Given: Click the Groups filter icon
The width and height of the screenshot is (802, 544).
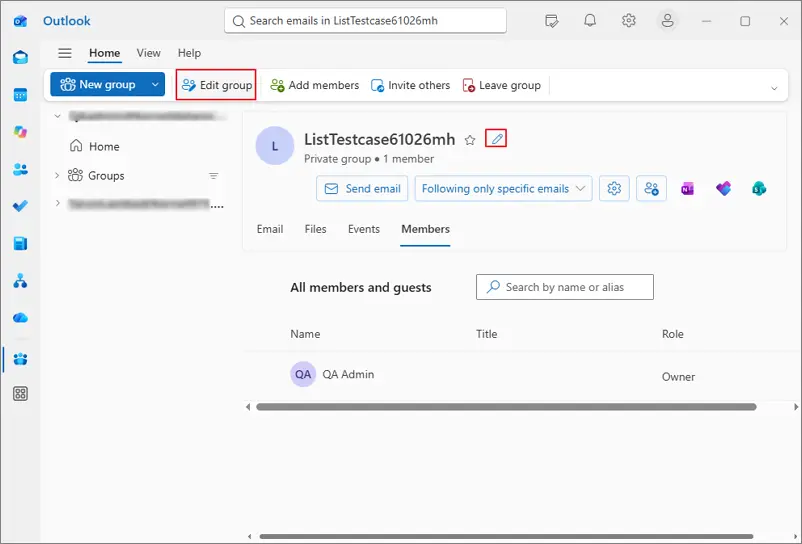Looking at the screenshot, I should click(x=214, y=176).
